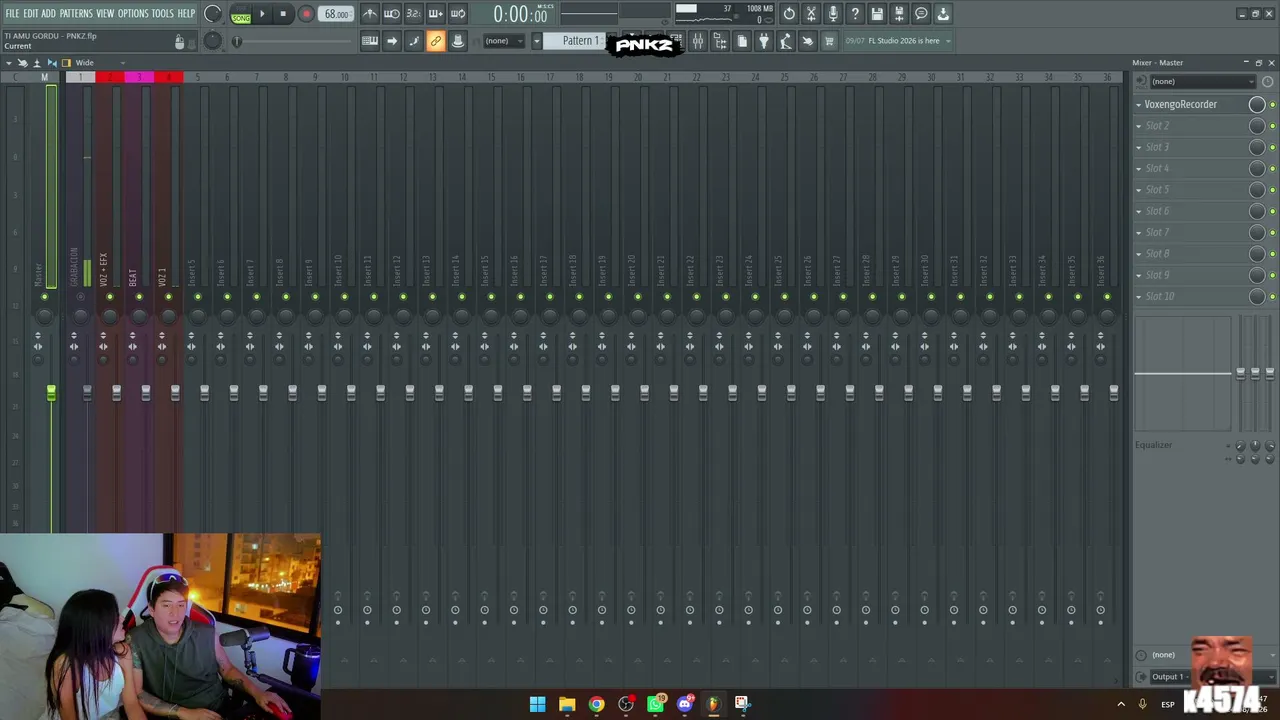Open the shopping cart content library icon
Screen dimensions: 1280x720
point(829,41)
